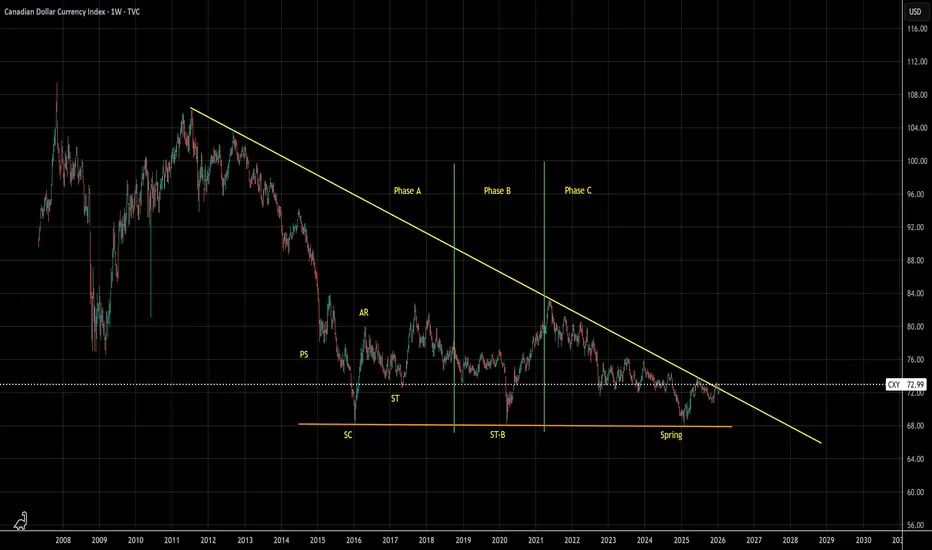Click the 100.00 level on price axis
This screenshot has height=550, width=932.
pos(917,161)
